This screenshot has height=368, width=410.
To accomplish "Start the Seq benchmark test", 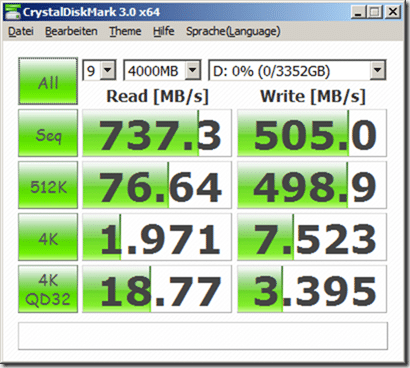I will [48, 133].
